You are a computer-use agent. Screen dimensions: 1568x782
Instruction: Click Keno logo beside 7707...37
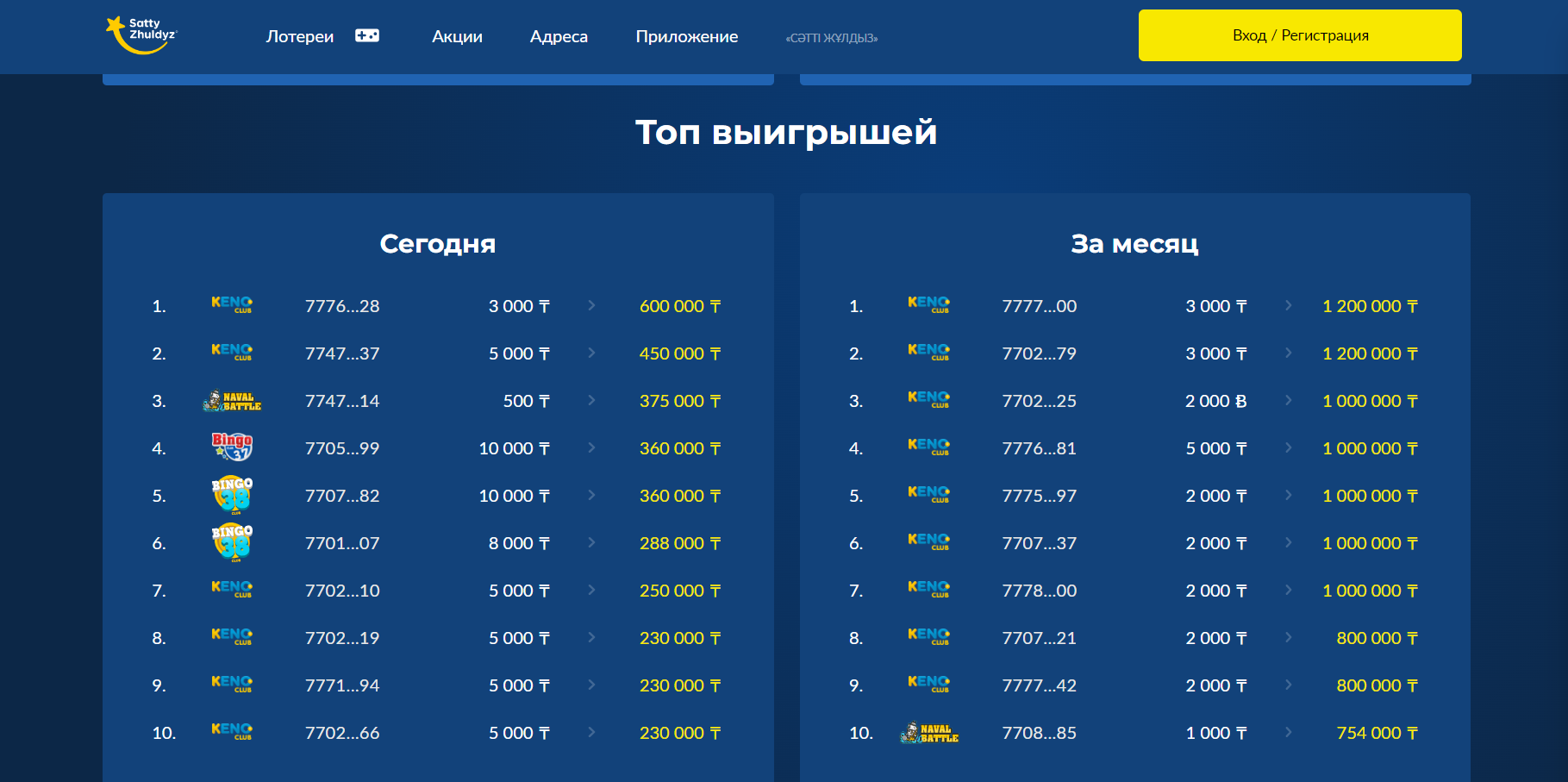(928, 541)
